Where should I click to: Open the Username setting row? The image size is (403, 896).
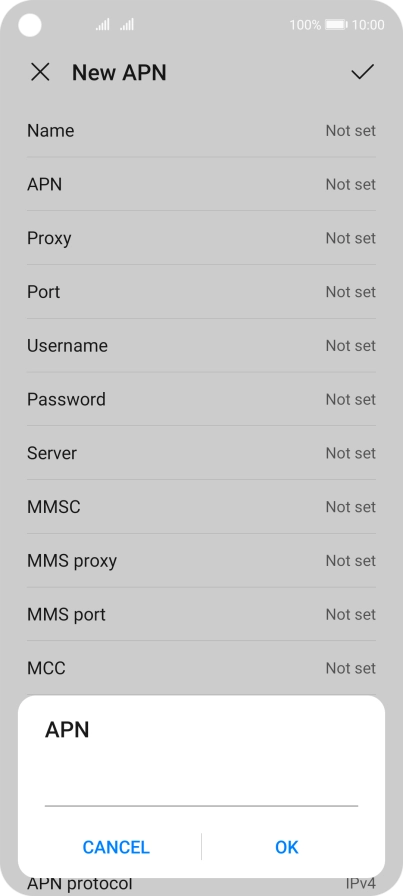(201, 346)
